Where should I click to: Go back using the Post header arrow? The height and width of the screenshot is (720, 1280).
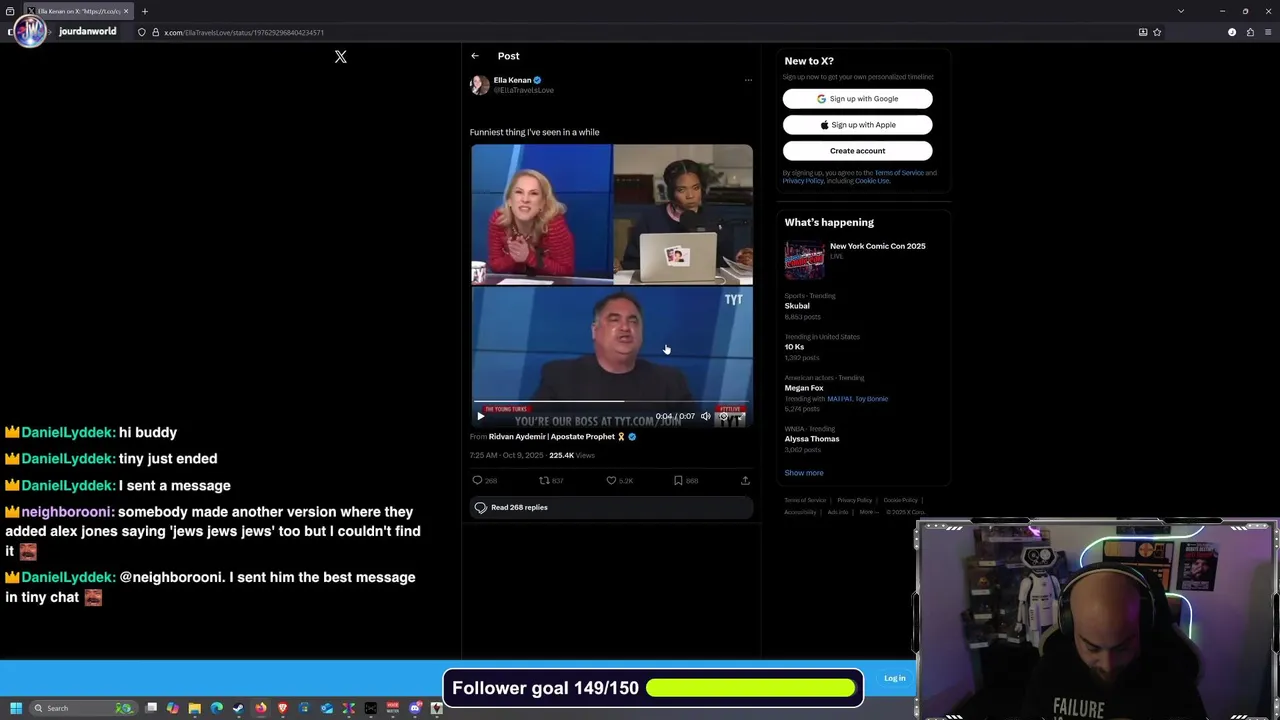(475, 56)
